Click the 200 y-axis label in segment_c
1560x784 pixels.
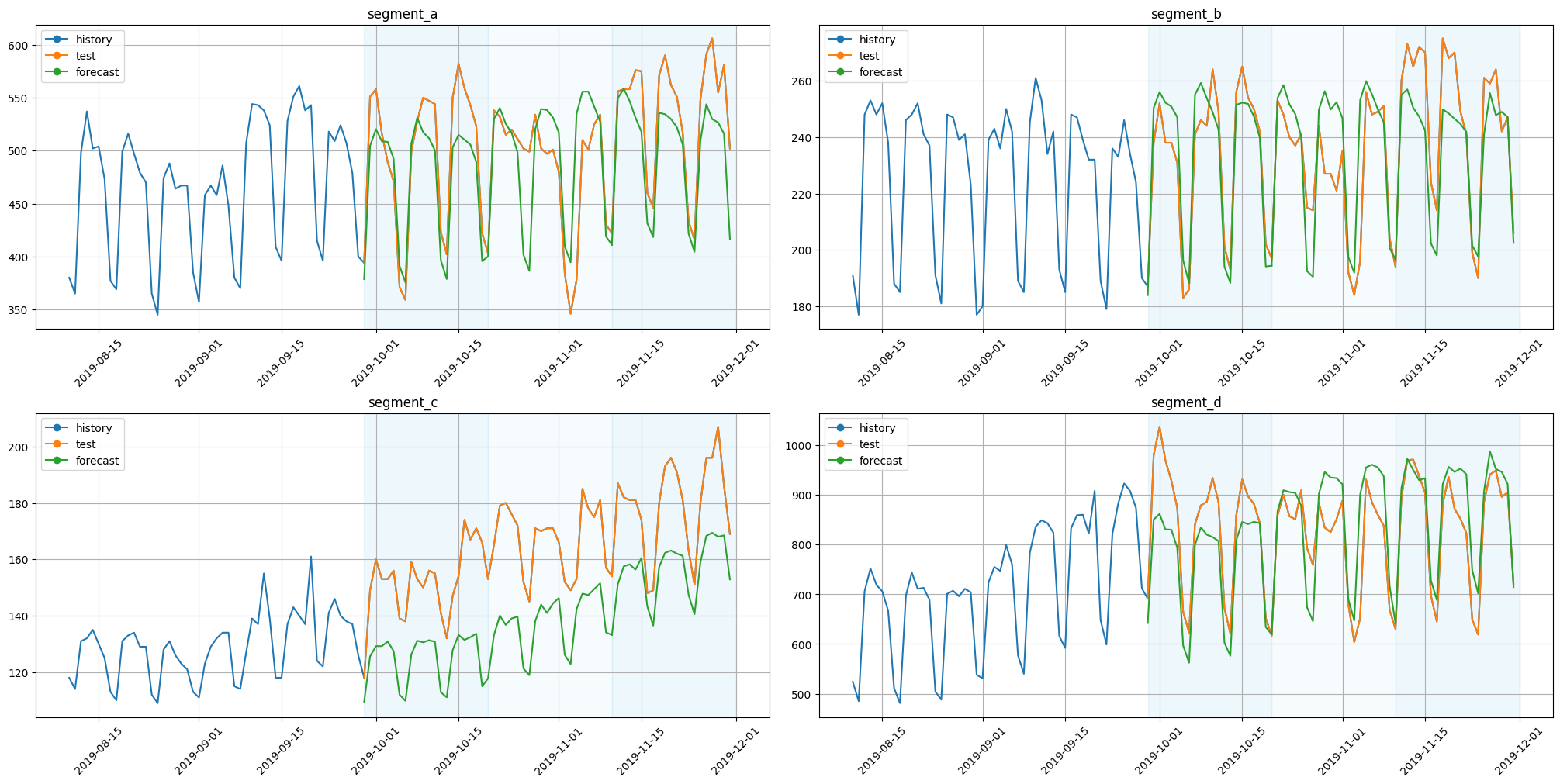pos(19,447)
